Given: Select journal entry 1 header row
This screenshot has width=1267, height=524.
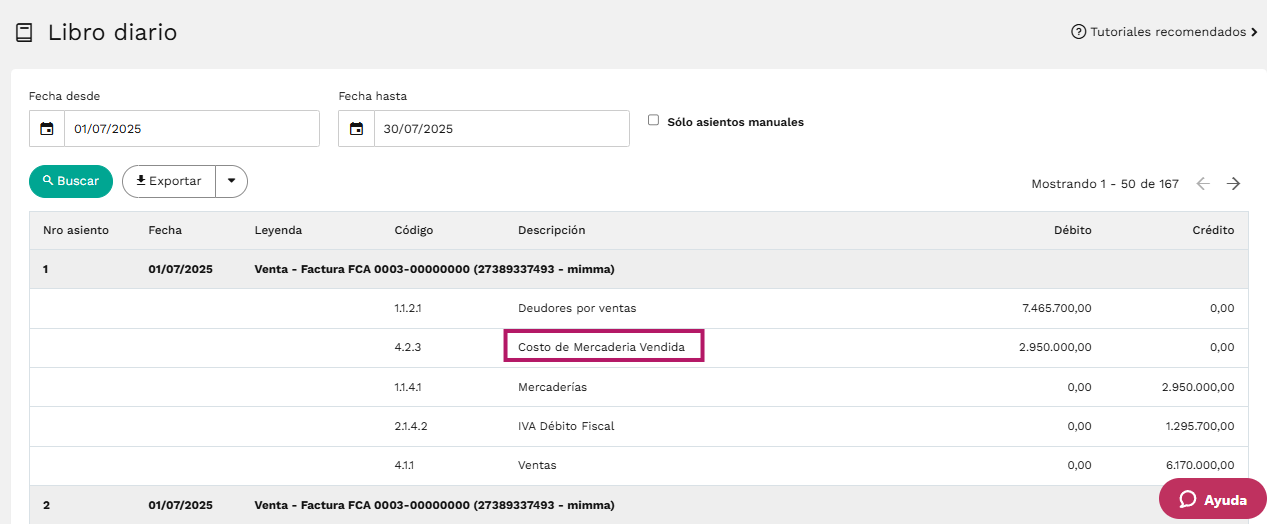Looking at the screenshot, I should coord(639,269).
